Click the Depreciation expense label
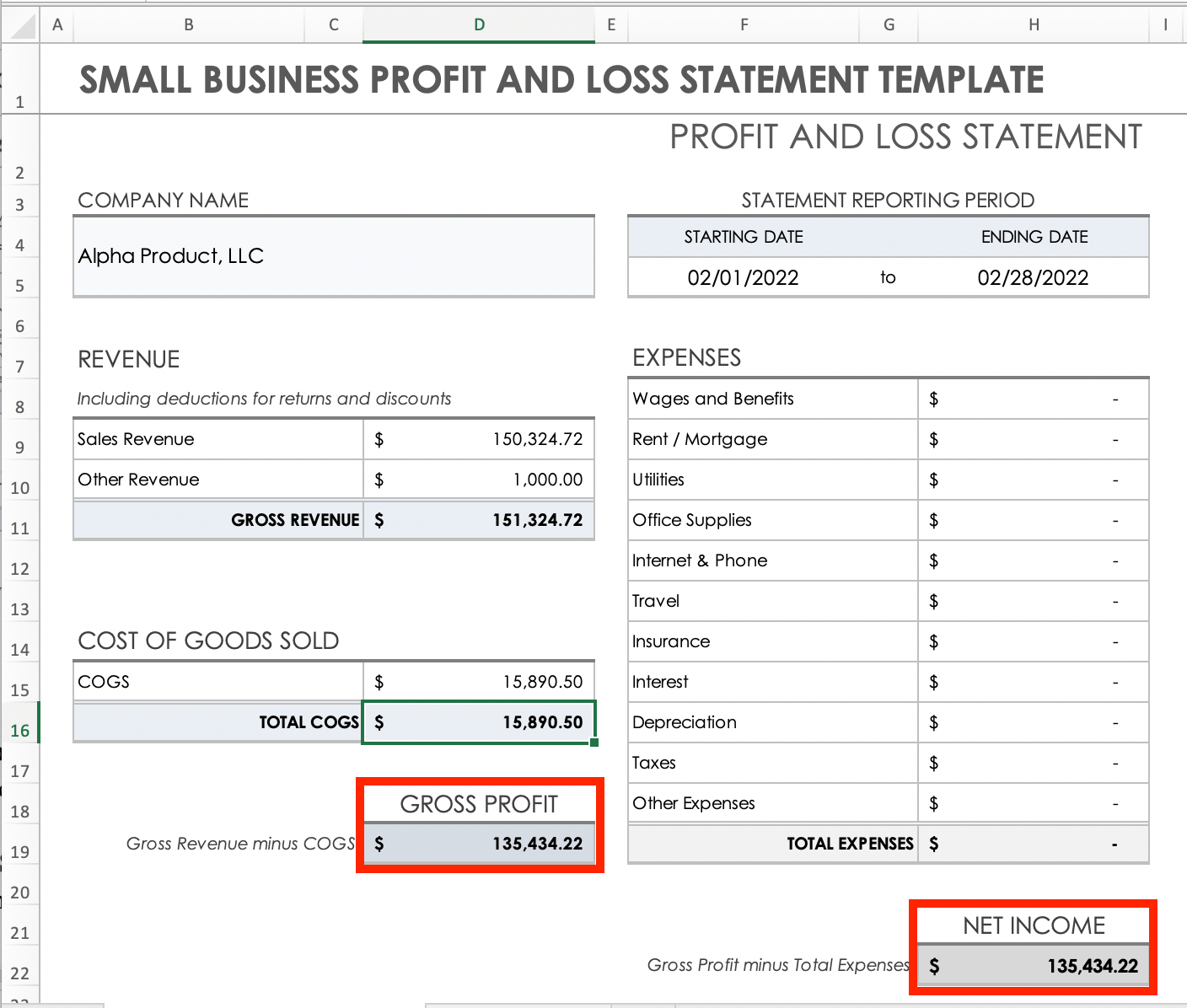1187x1008 pixels. coord(685,722)
